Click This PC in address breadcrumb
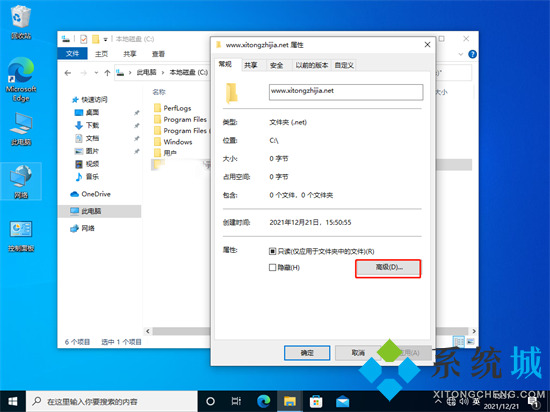Viewport: 550px width, 412px height. (x=146, y=72)
